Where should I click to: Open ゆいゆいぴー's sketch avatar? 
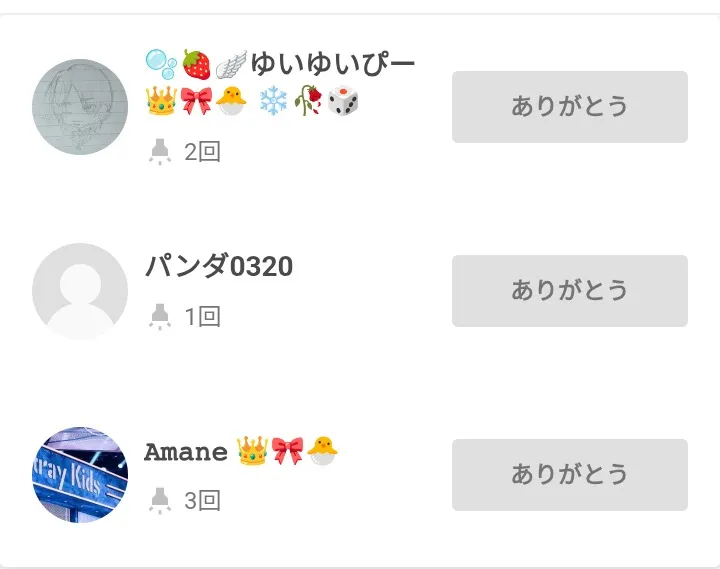pyautogui.click(x=80, y=106)
